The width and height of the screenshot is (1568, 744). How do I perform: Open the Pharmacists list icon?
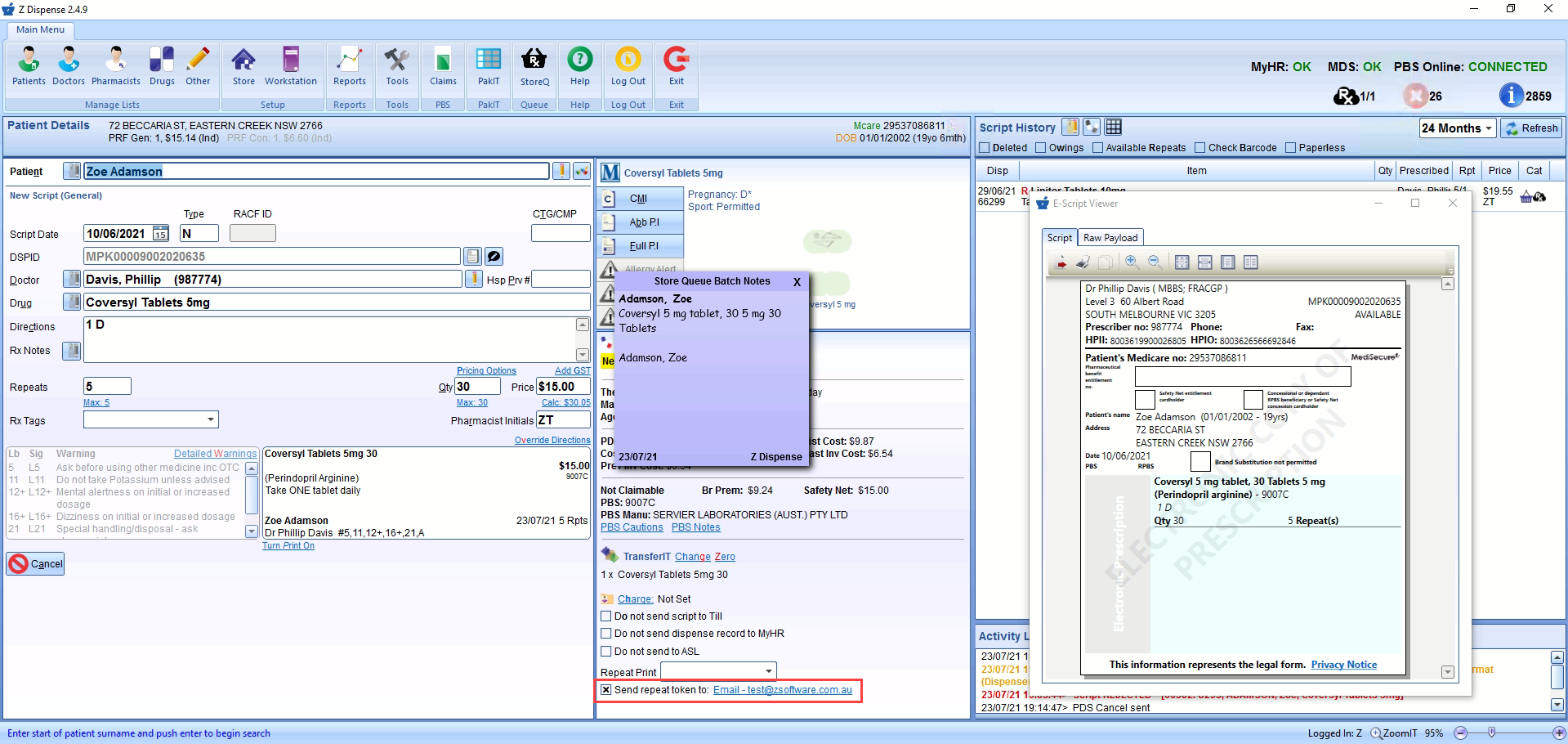click(x=116, y=65)
